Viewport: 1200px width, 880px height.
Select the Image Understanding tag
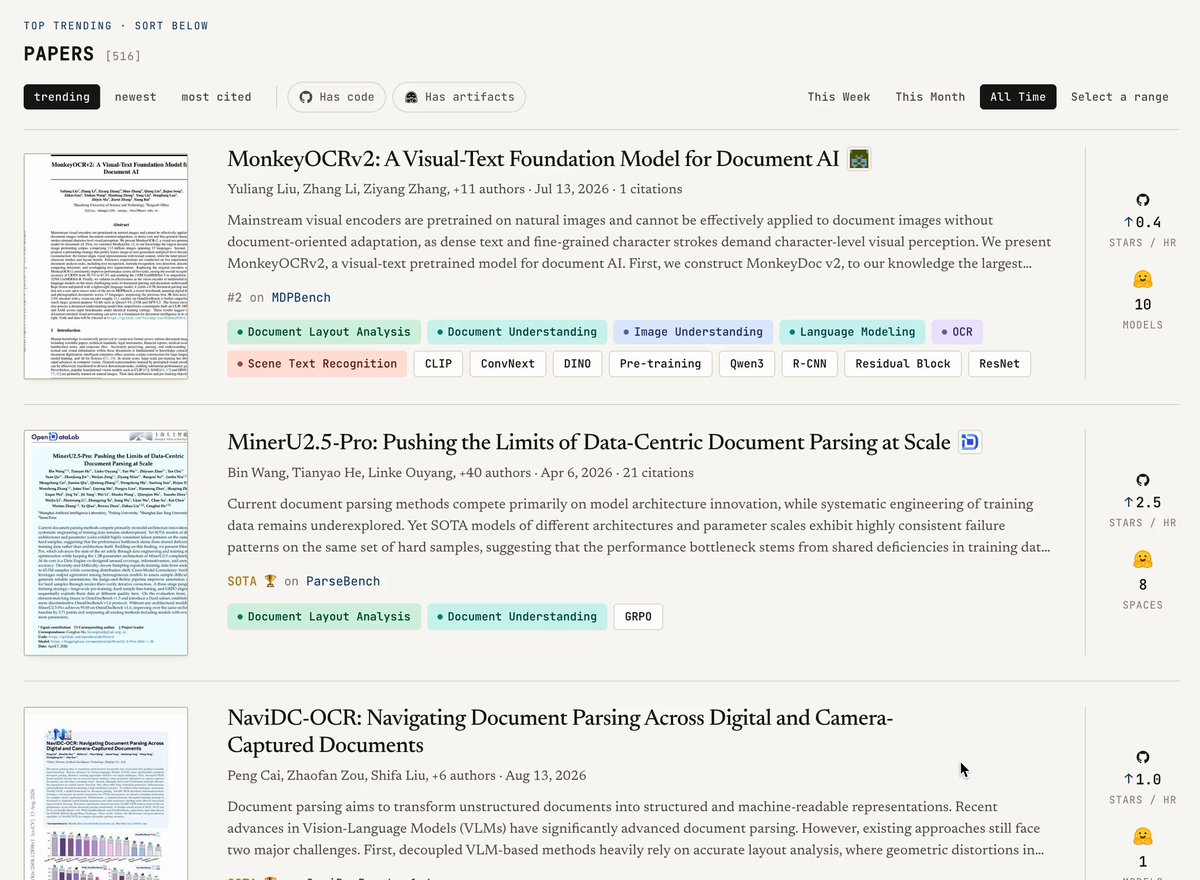pos(693,332)
